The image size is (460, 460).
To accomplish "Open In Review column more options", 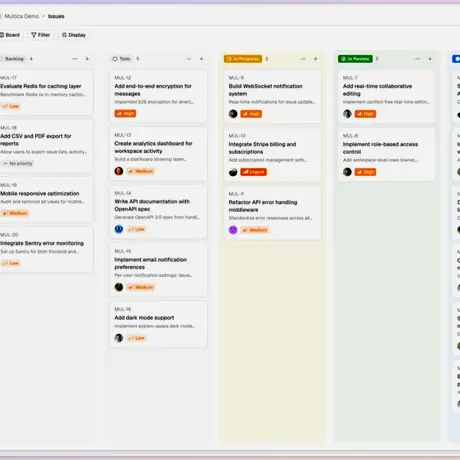I will (x=417, y=59).
